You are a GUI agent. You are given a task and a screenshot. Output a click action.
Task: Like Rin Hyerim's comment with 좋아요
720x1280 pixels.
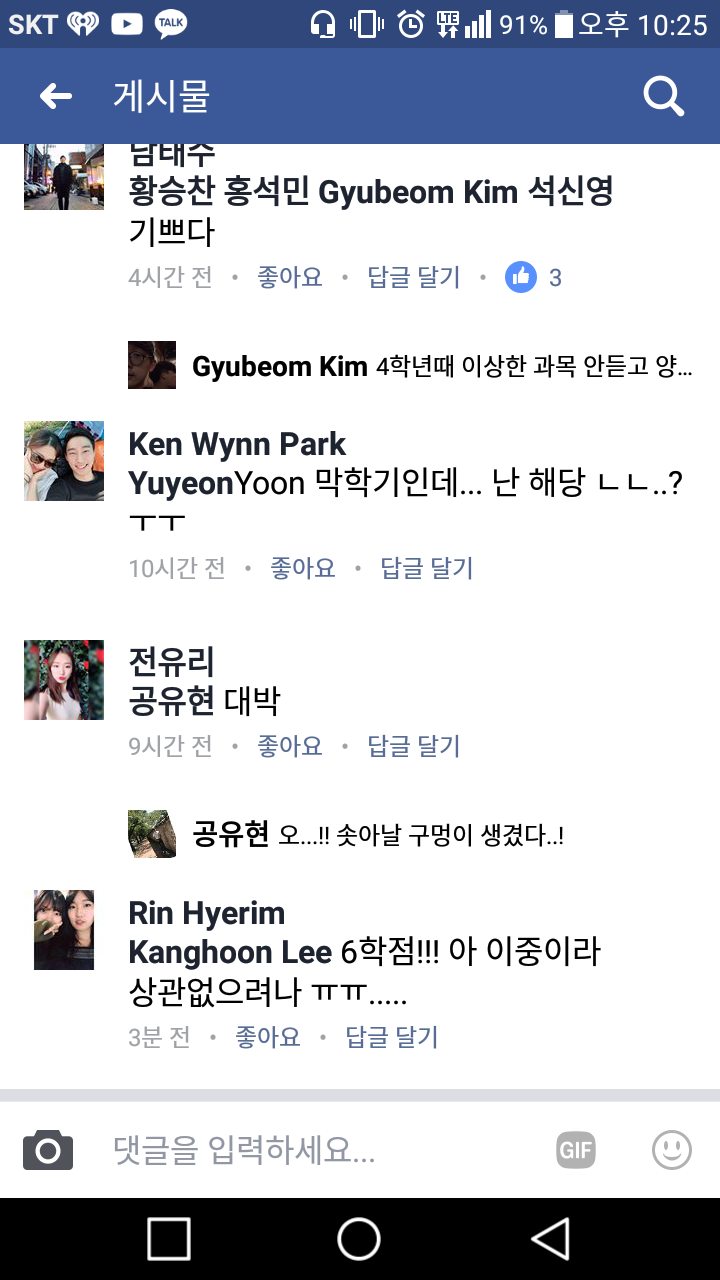point(268,1037)
